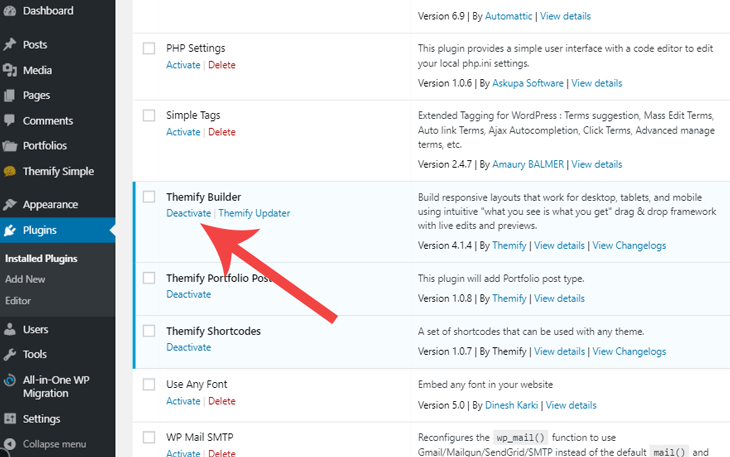The height and width of the screenshot is (457, 730).
Task: Open the Askupa Software author link
Action: pyautogui.click(x=528, y=83)
